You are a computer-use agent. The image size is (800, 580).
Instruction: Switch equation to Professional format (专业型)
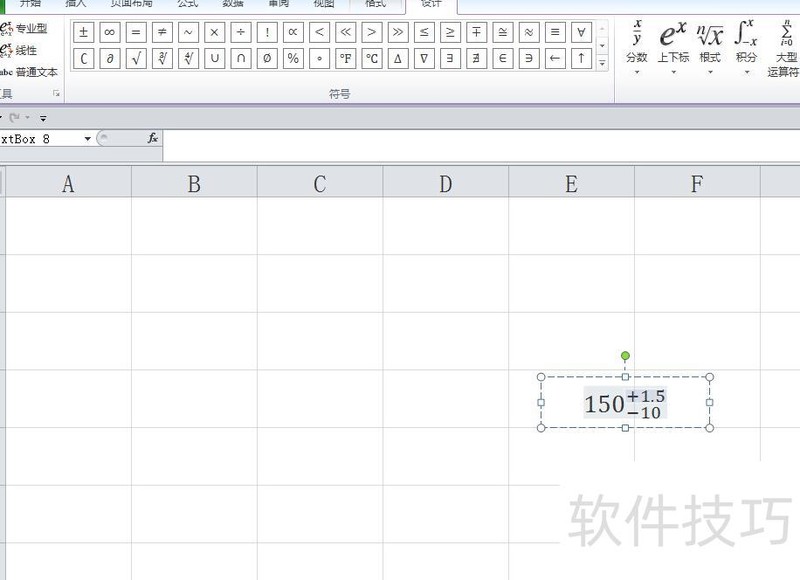click(30, 28)
